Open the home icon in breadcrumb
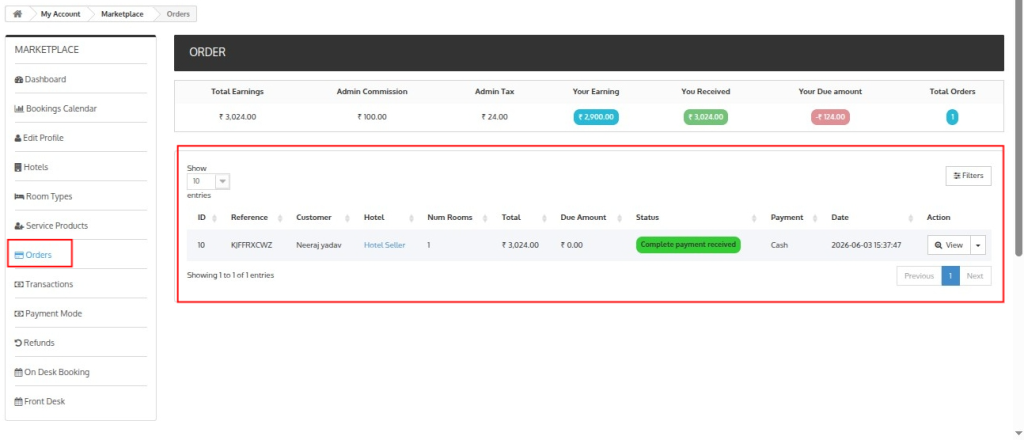This screenshot has width=1024, height=440. [x=18, y=14]
